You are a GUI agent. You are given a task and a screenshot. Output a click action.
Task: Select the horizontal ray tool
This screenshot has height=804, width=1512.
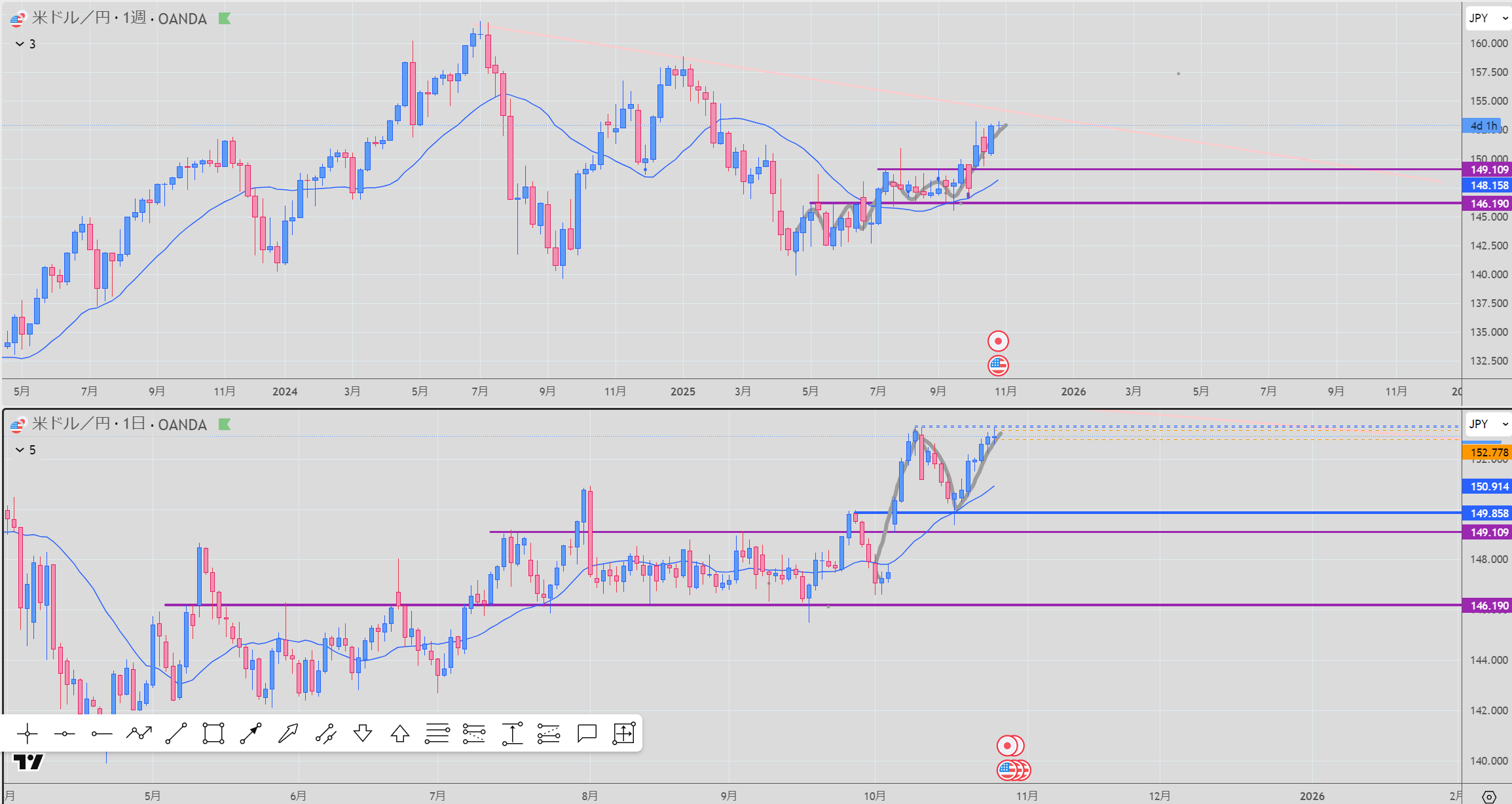click(x=101, y=733)
